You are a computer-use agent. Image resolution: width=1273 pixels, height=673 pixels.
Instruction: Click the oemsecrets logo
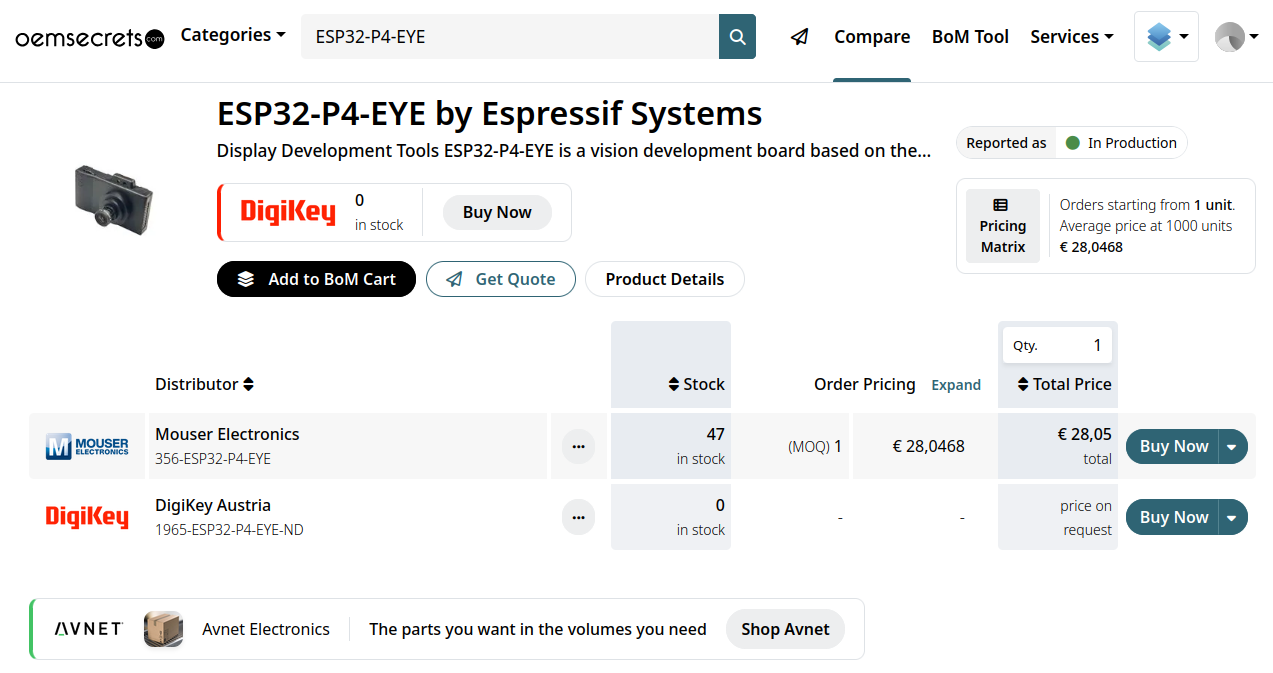tap(90, 38)
